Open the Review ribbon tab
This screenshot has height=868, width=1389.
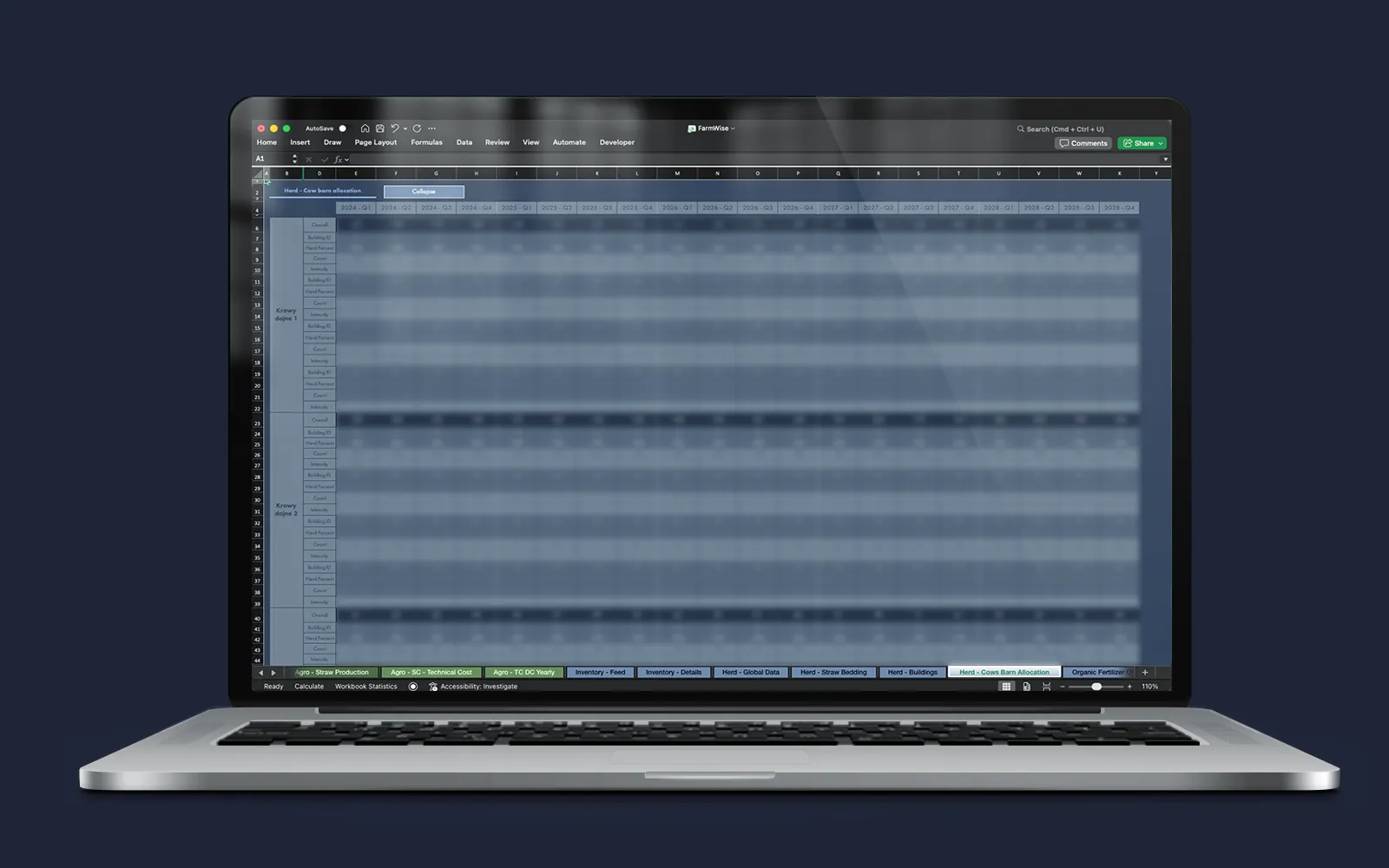pyautogui.click(x=497, y=142)
